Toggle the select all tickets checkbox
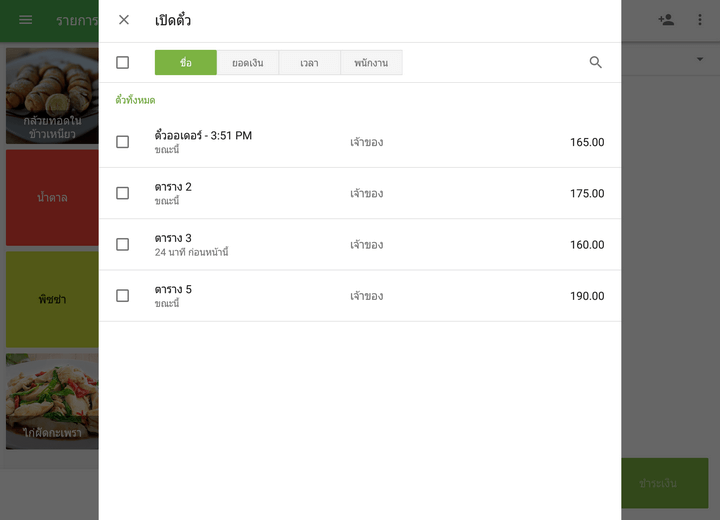720x520 pixels. (x=123, y=63)
